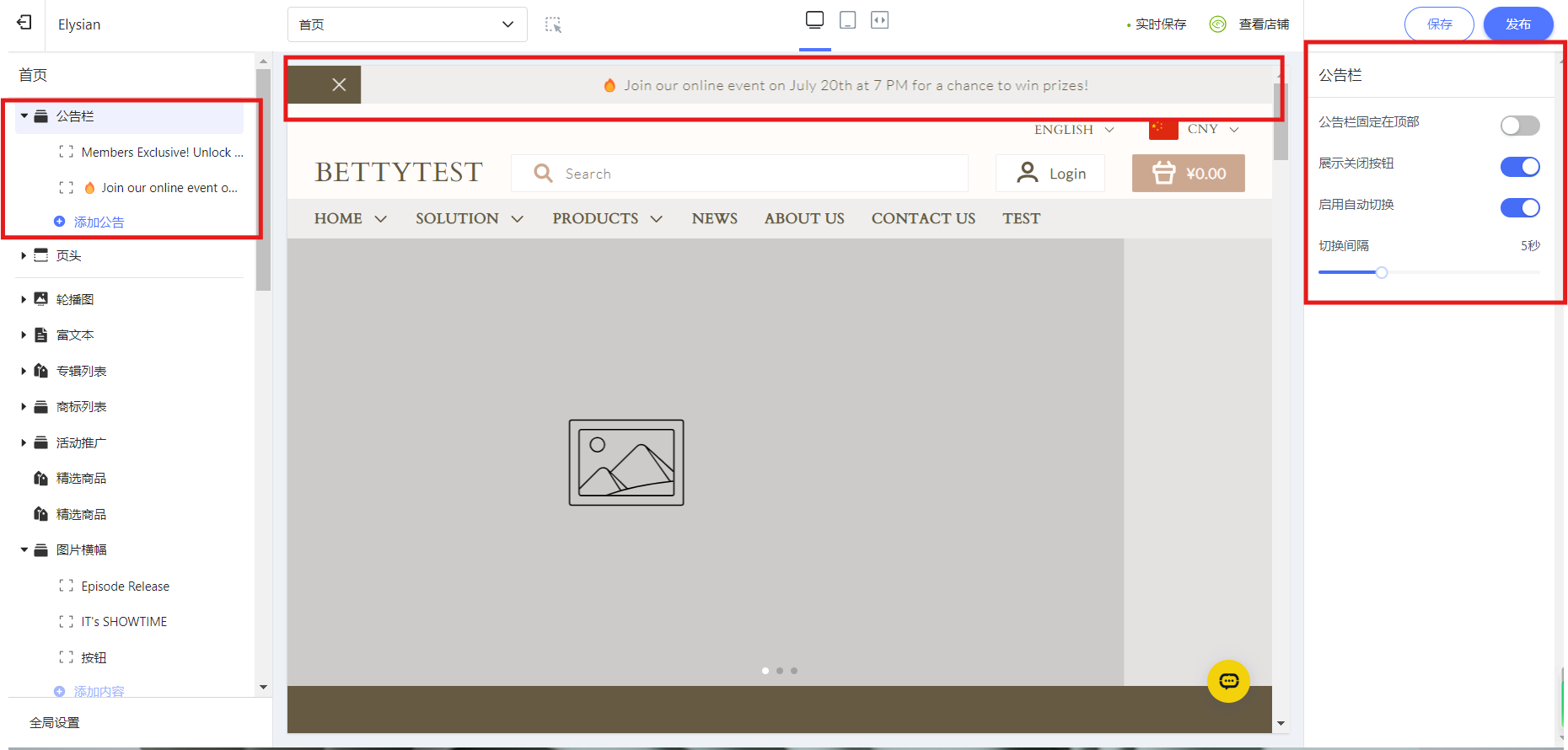Click the fullscreen width preview icon

coord(879,20)
